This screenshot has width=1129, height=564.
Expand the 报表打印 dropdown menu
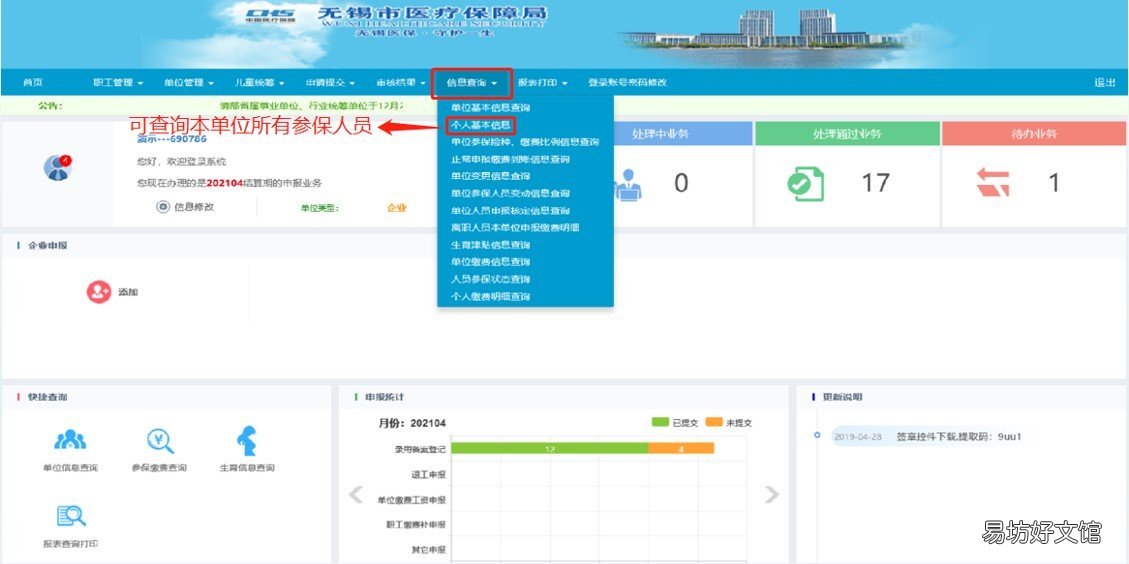pyautogui.click(x=542, y=83)
